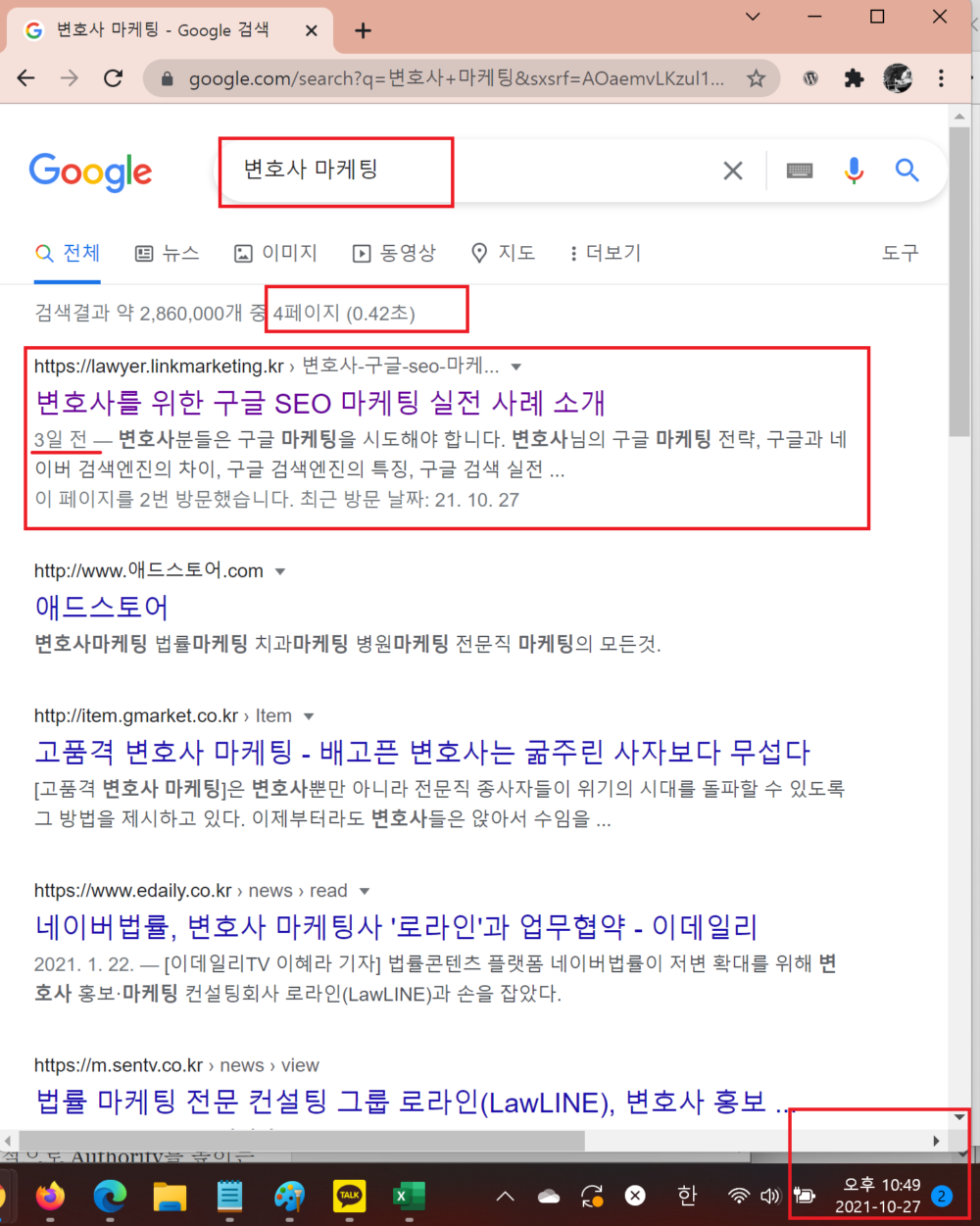Expand options arrow next to 애드스토어.com
Screen dimensions: 980x1226
tap(280, 571)
